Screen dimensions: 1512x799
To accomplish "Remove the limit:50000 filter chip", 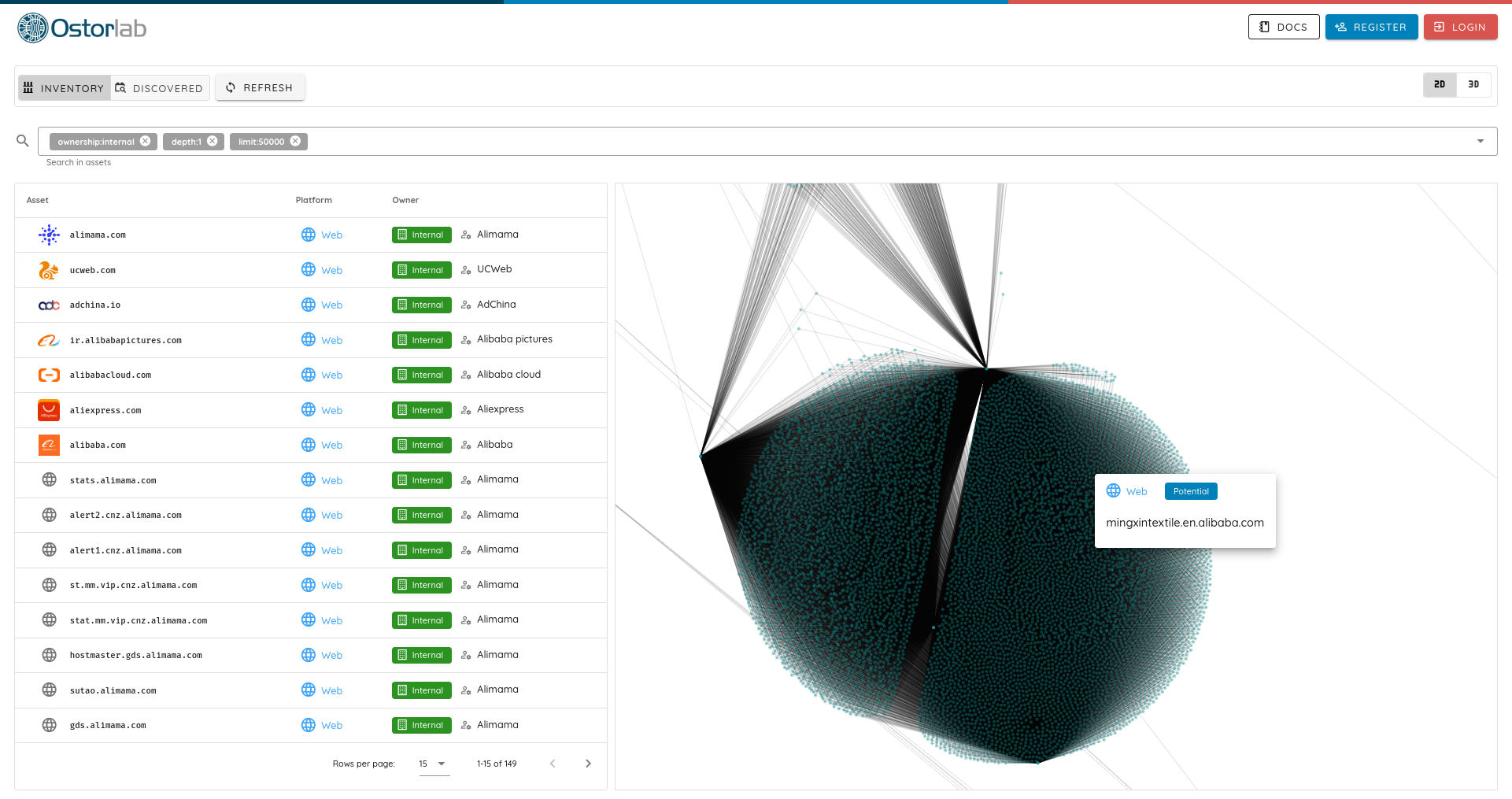I will tap(295, 141).
